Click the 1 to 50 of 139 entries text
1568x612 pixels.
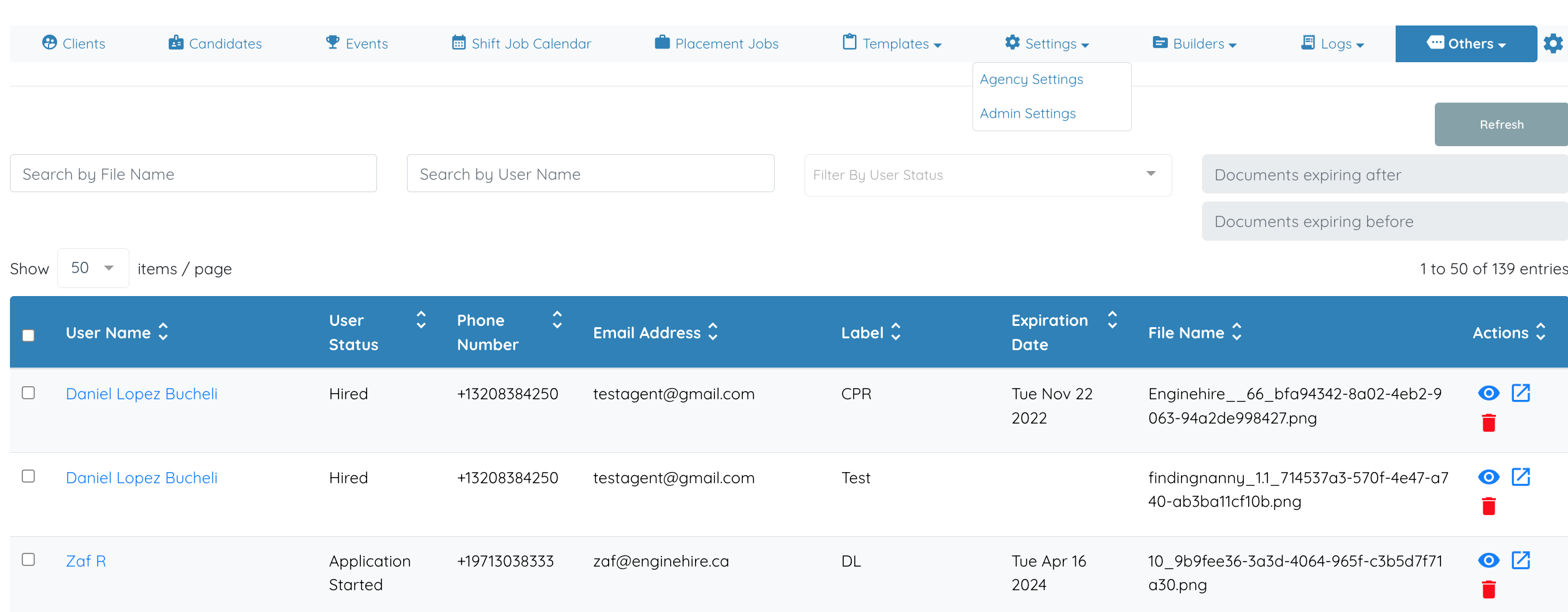pos(1493,269)
